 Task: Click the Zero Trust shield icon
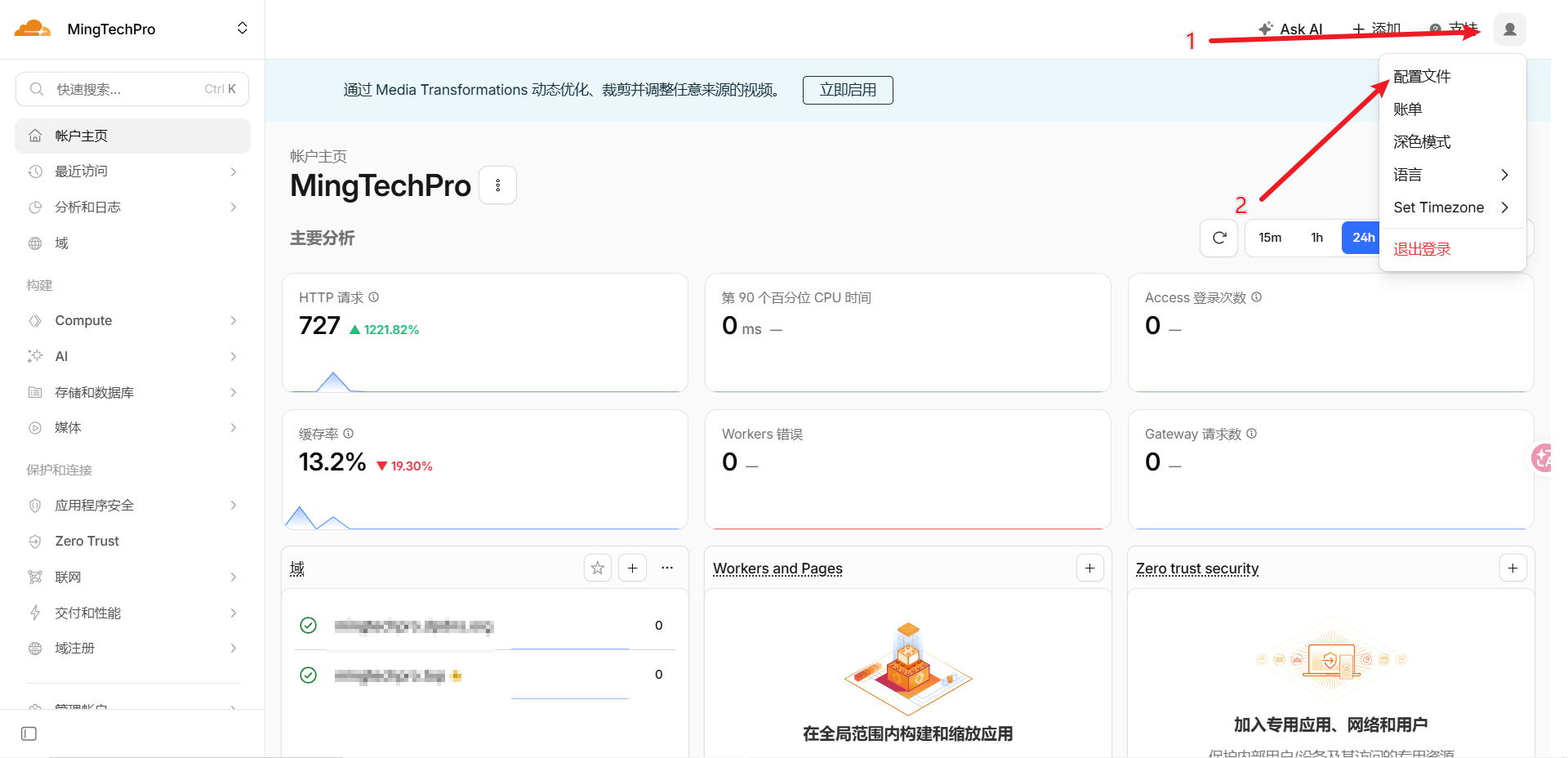(35, 542)
